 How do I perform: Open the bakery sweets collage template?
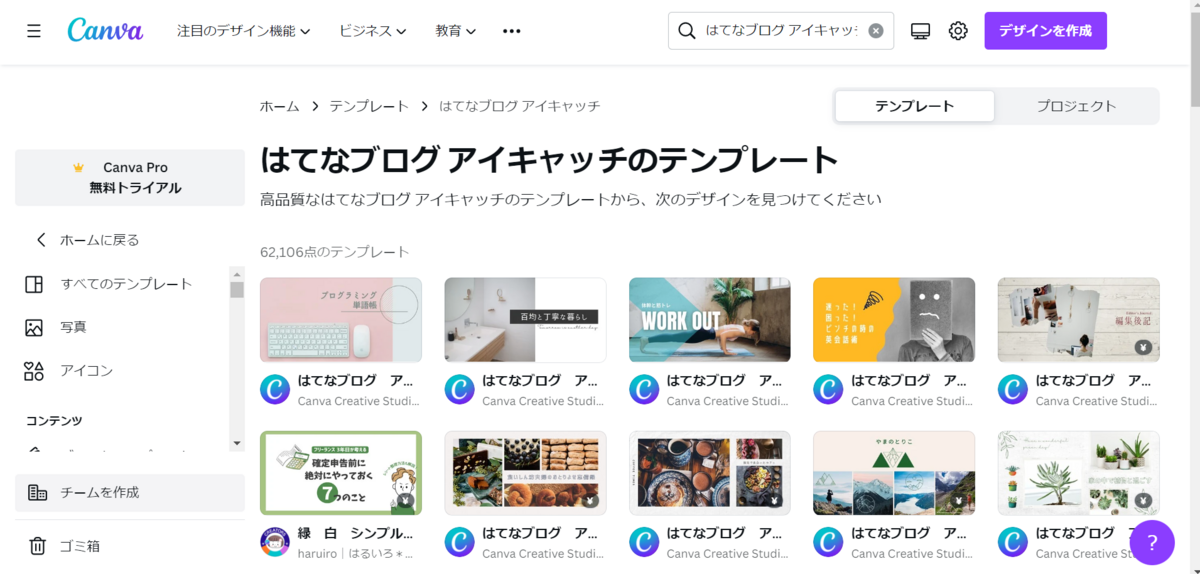click(x=525, y=473)
